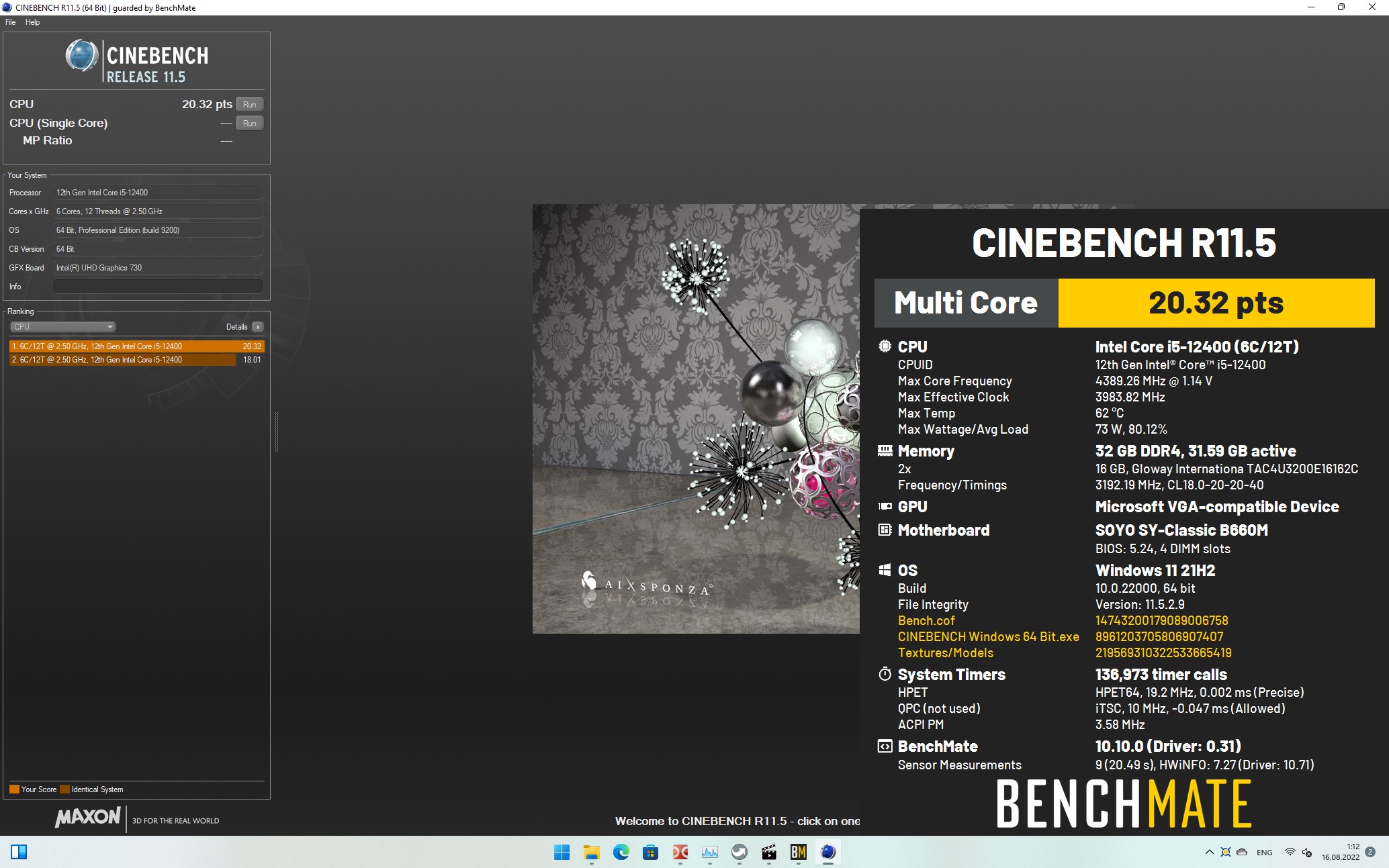Open the red DC taskbar app
This screenshot has height=868, width=1389.
680,852
